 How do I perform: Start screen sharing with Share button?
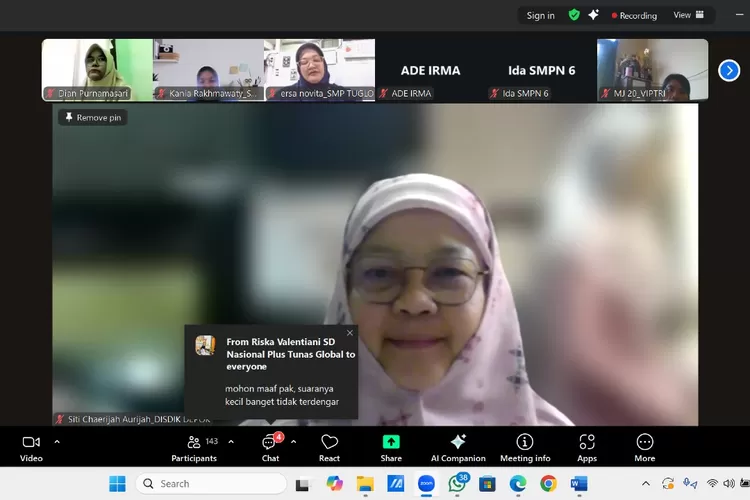(x=391, y=448)
